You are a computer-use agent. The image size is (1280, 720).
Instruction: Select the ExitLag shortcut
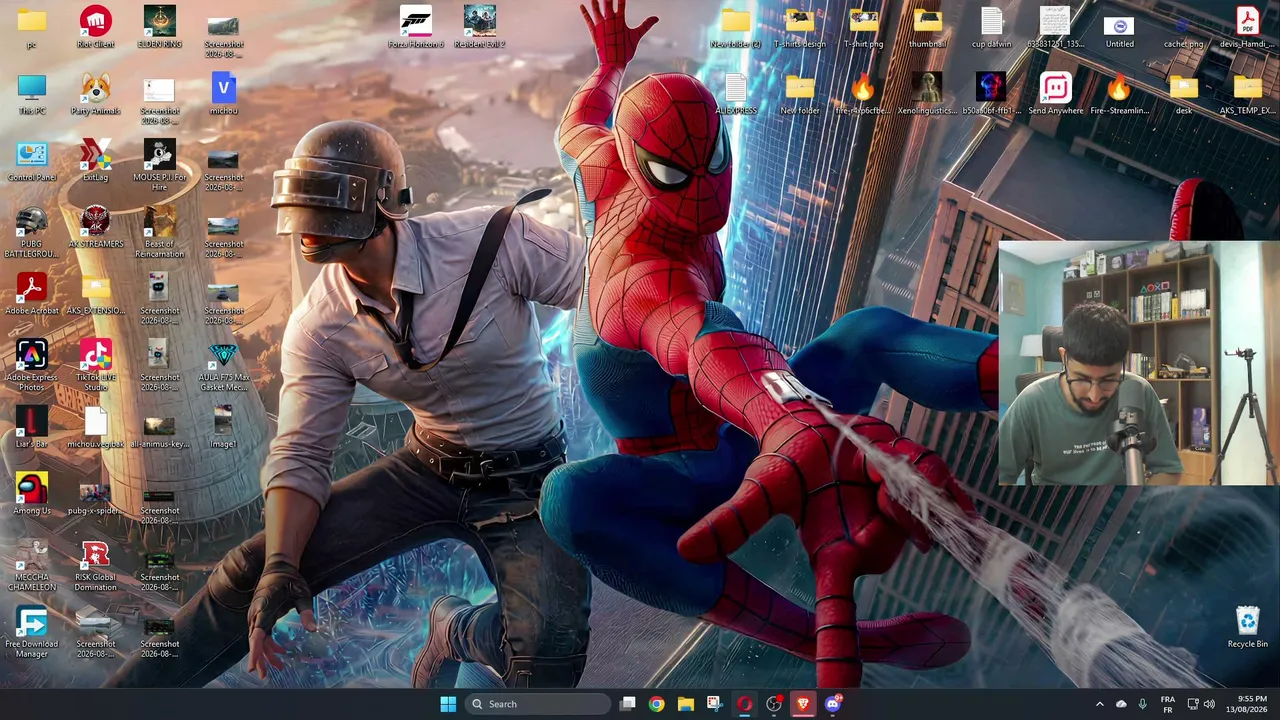95,161
